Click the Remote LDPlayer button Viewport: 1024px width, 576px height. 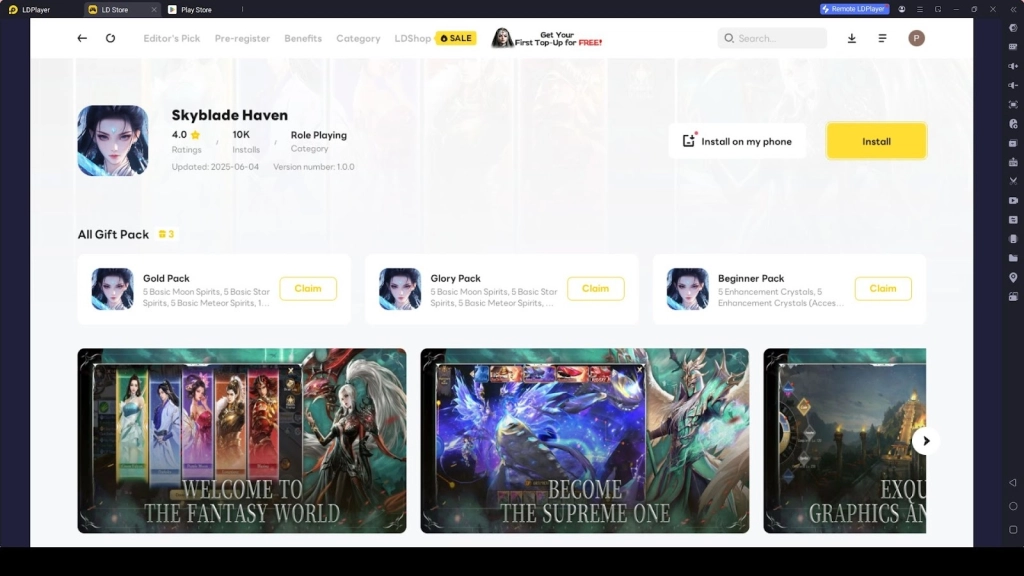(854, 9)
